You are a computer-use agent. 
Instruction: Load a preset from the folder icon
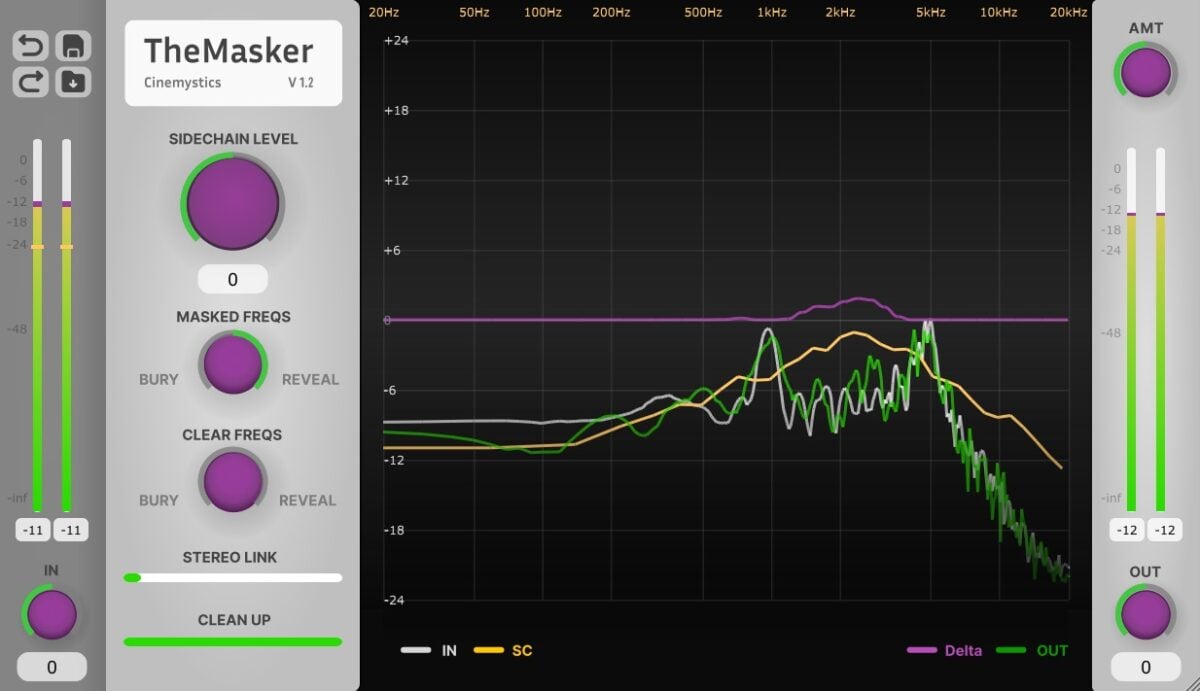point(71,82)
